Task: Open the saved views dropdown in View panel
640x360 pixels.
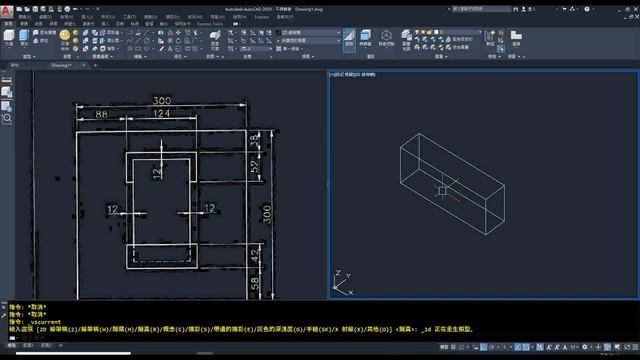Action: (x=309, y=40)
